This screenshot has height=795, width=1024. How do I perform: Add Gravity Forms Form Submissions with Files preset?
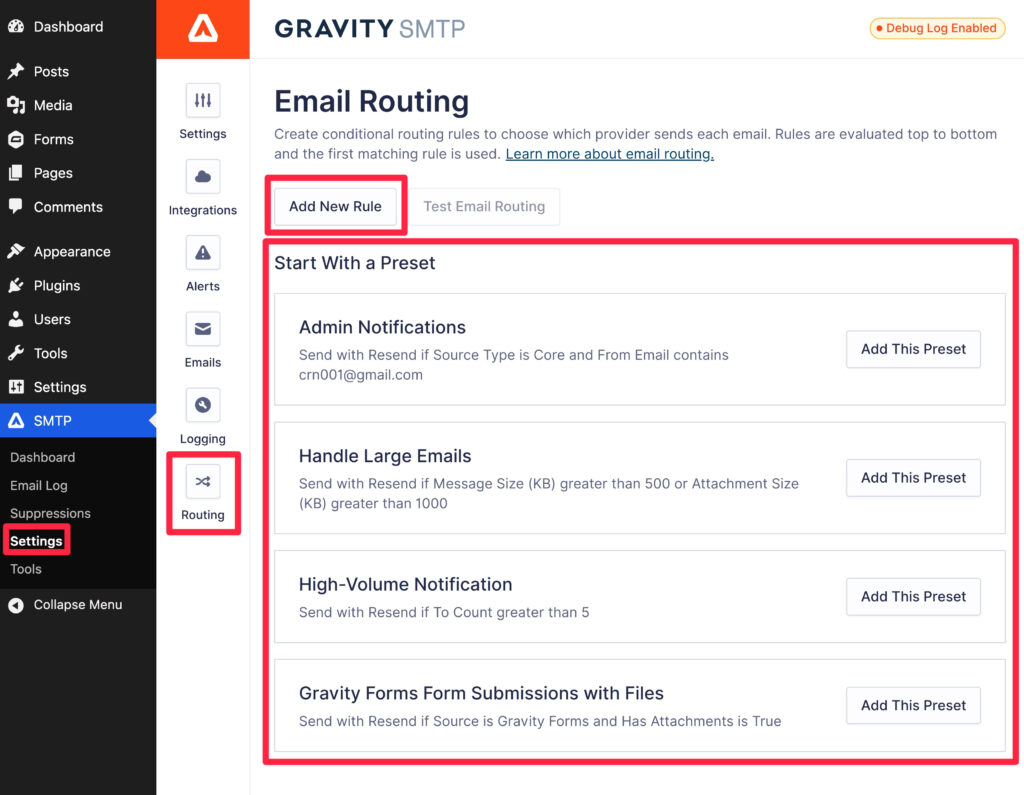(913, 706)
